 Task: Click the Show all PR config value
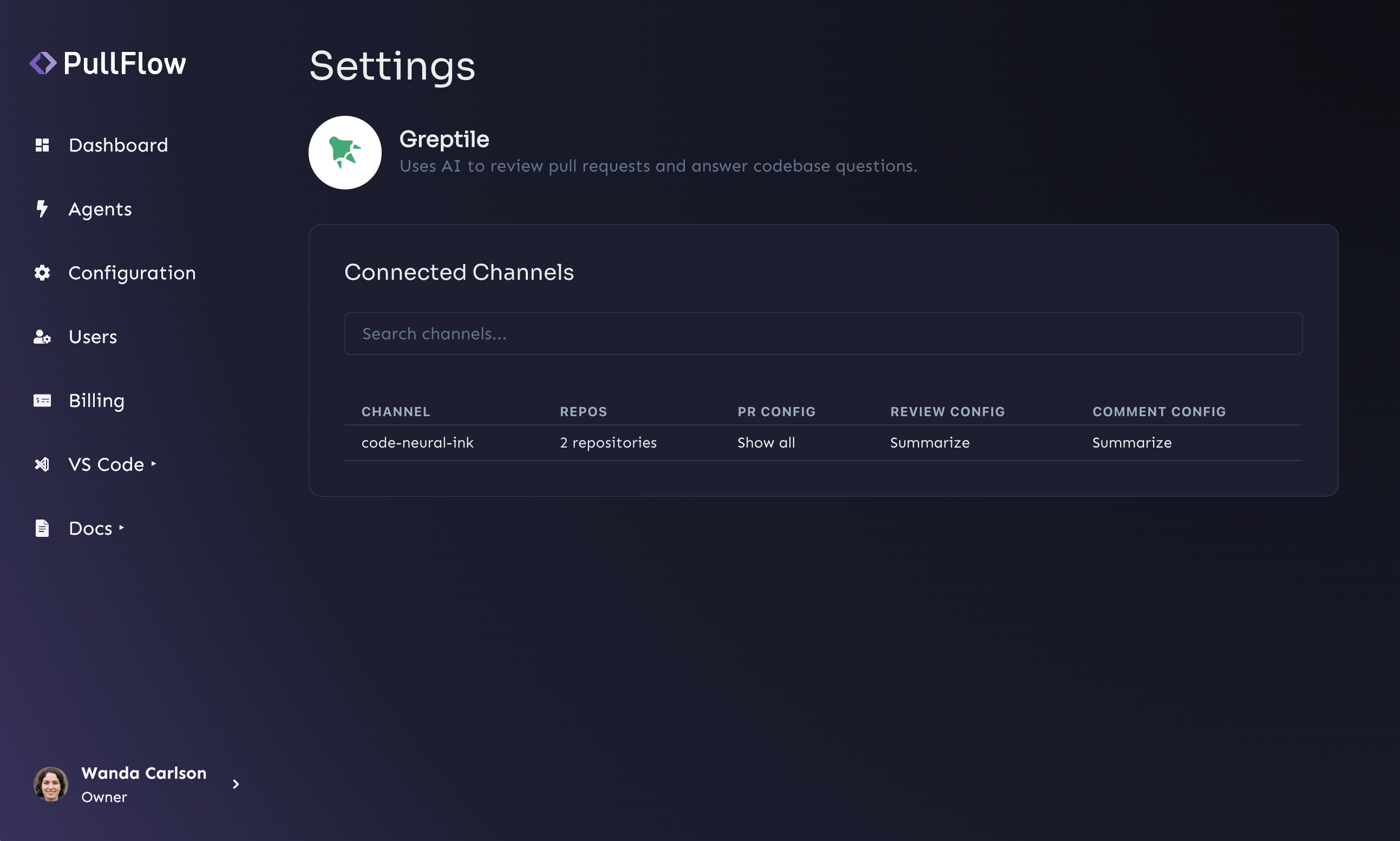(x=766, y=443)
